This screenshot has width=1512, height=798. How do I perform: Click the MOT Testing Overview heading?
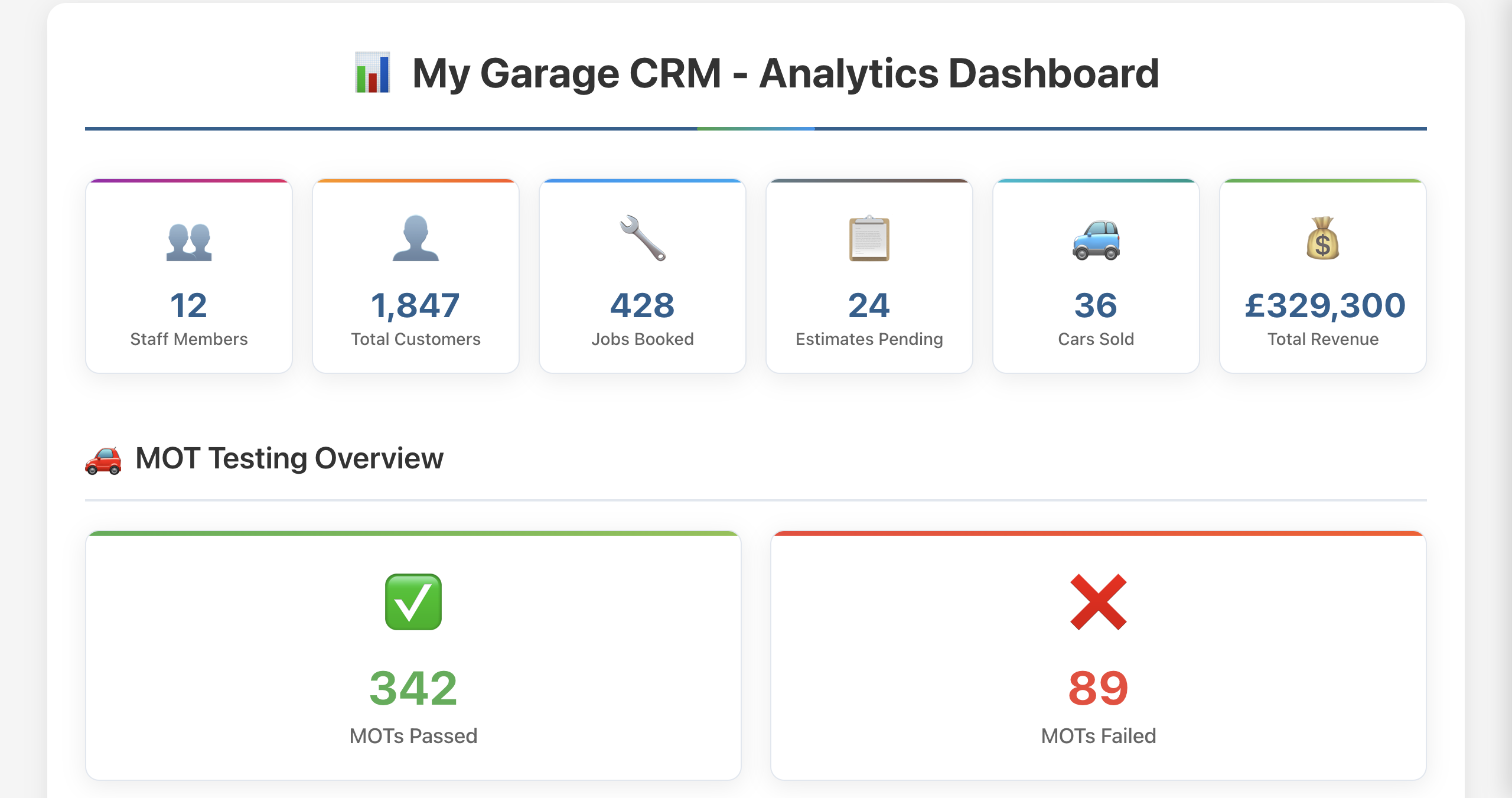(289, 458)
